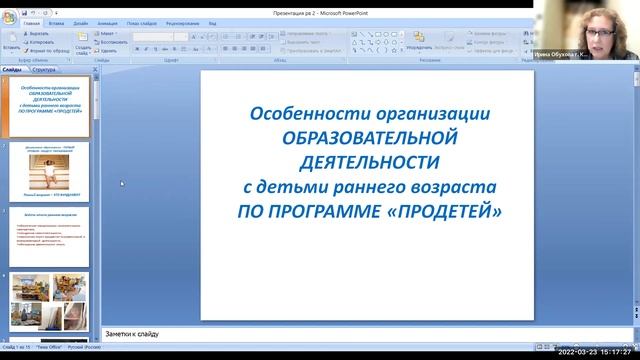Open Контур фигуры shape outline color

click(x=486, y=42)
